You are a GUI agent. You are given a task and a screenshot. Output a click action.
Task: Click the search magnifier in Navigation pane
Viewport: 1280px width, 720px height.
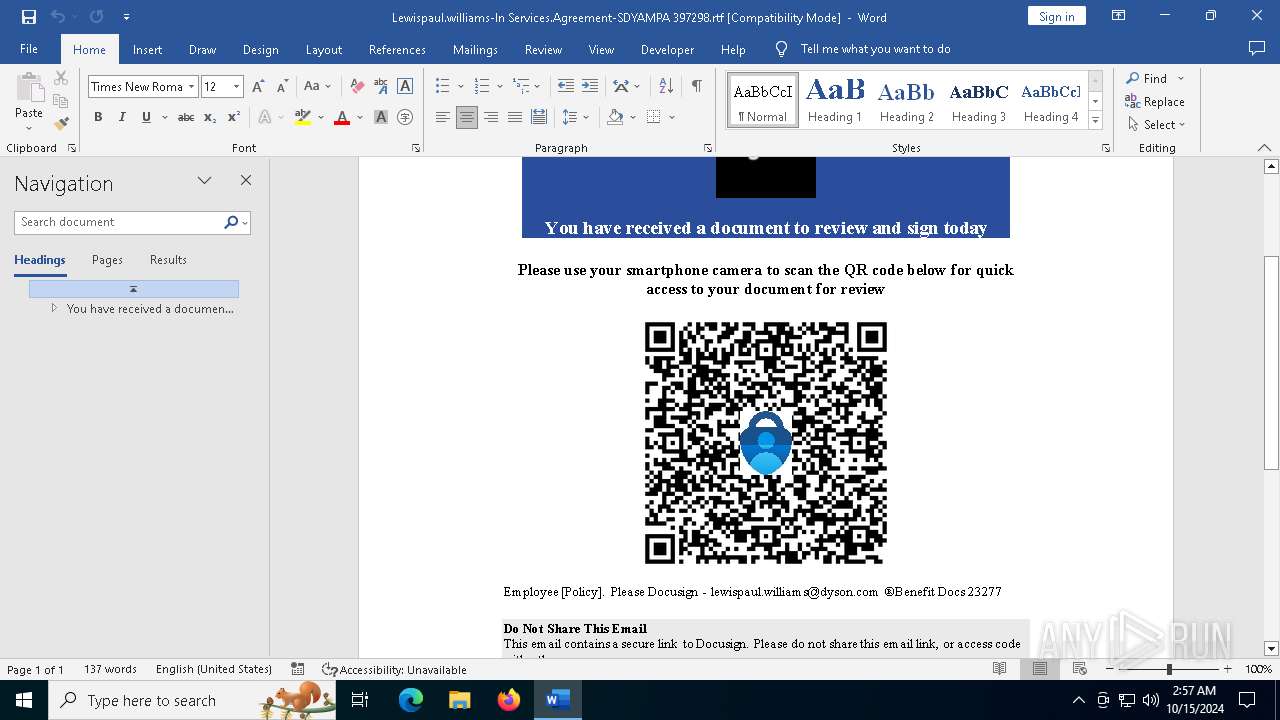coord(231,222)
